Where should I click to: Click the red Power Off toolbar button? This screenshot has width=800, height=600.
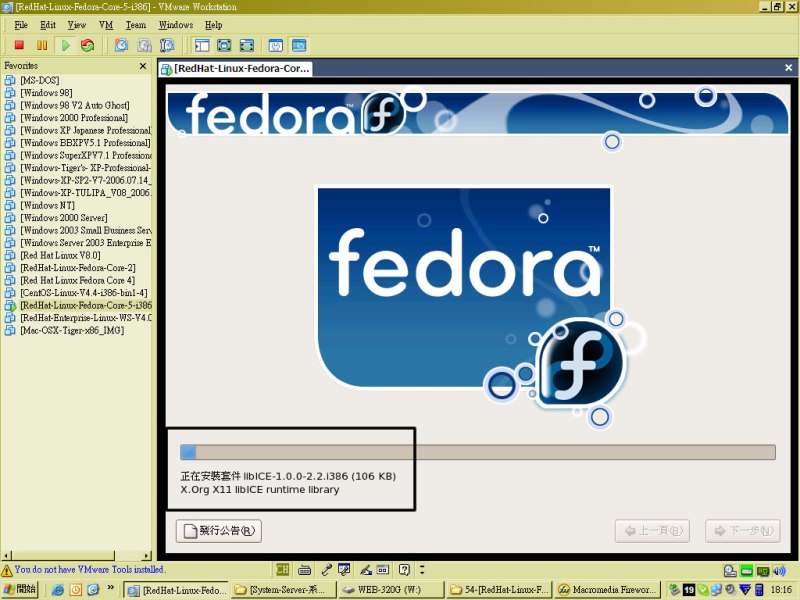pyautogui.click(x=19, y=45)
